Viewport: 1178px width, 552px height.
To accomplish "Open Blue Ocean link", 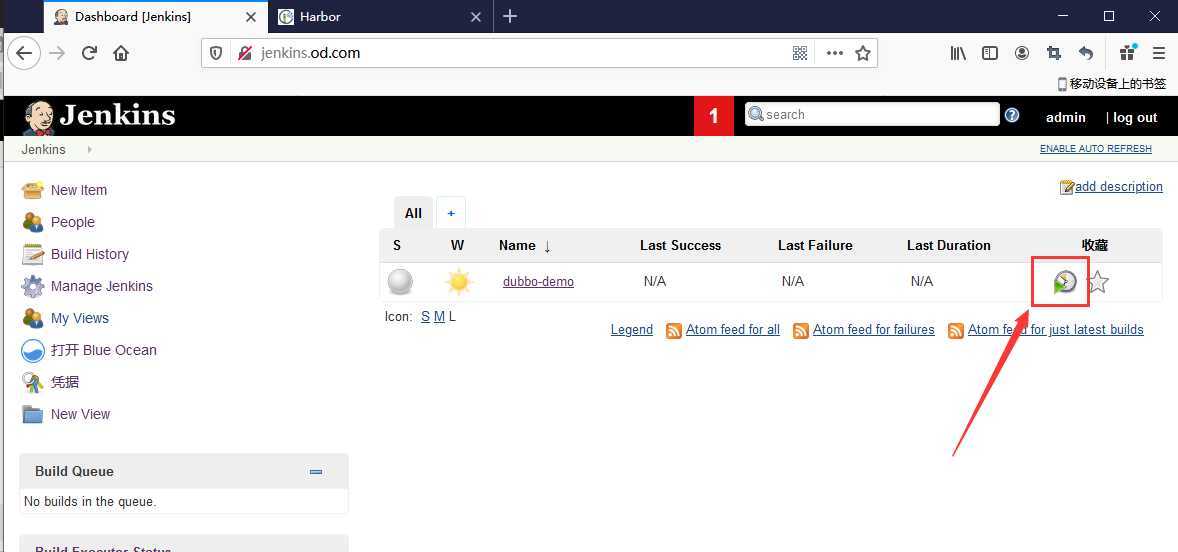I will (x=104, y=350).
